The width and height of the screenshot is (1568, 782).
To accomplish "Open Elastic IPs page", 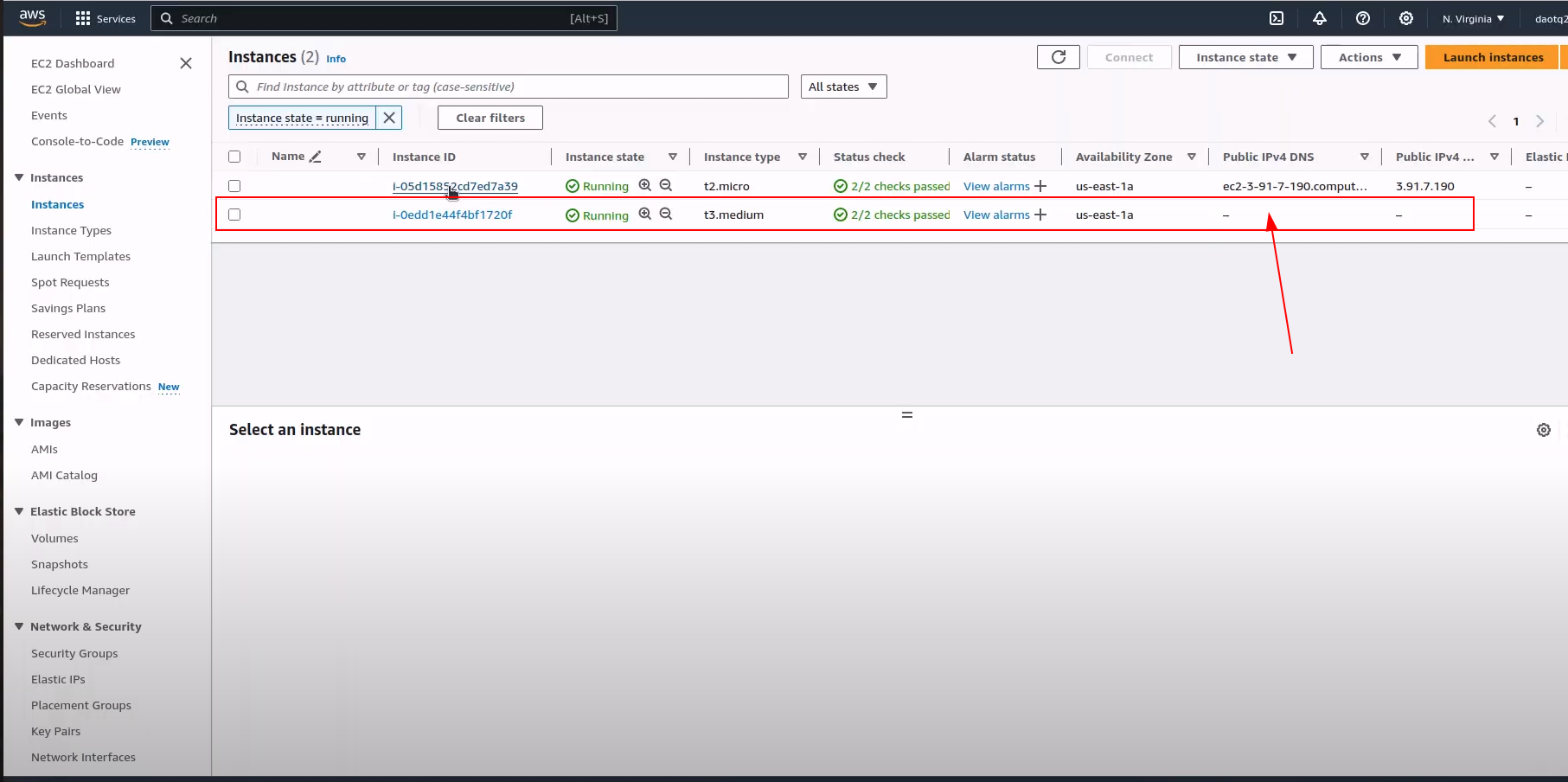I will 58,679.
